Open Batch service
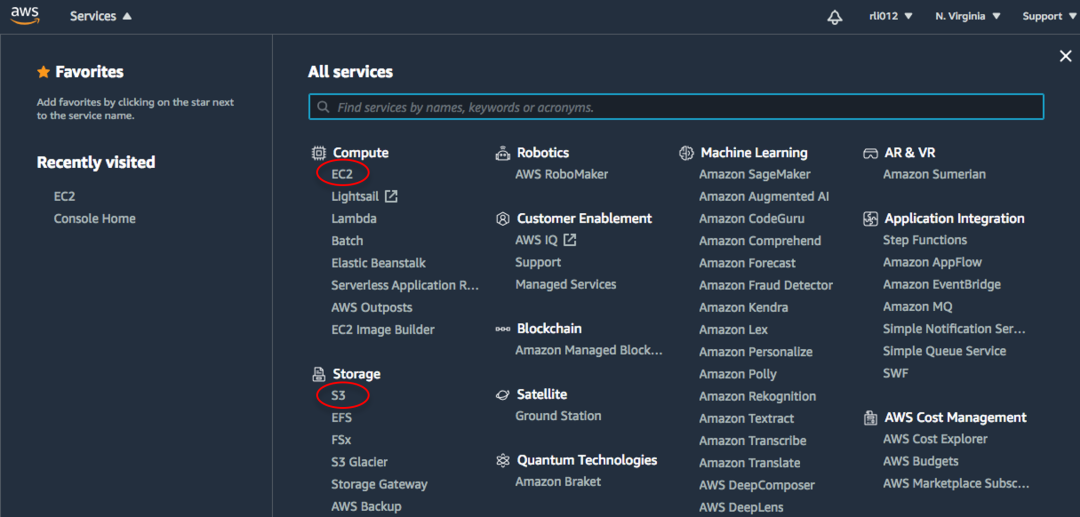This screenshot has width=1080, height=517. click(x=347, y=241)
